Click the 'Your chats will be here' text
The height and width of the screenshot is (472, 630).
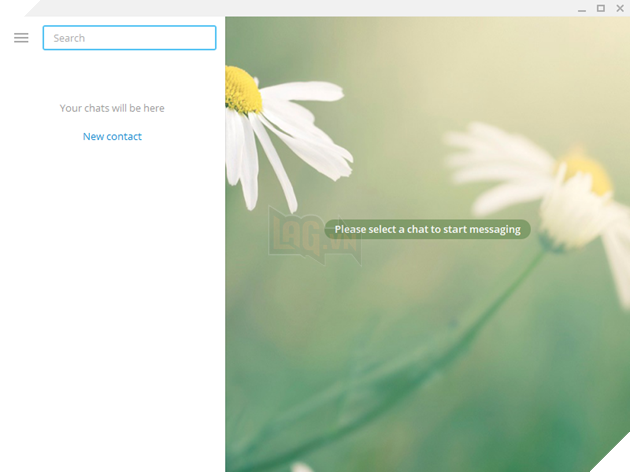click(x=112, y=108)
